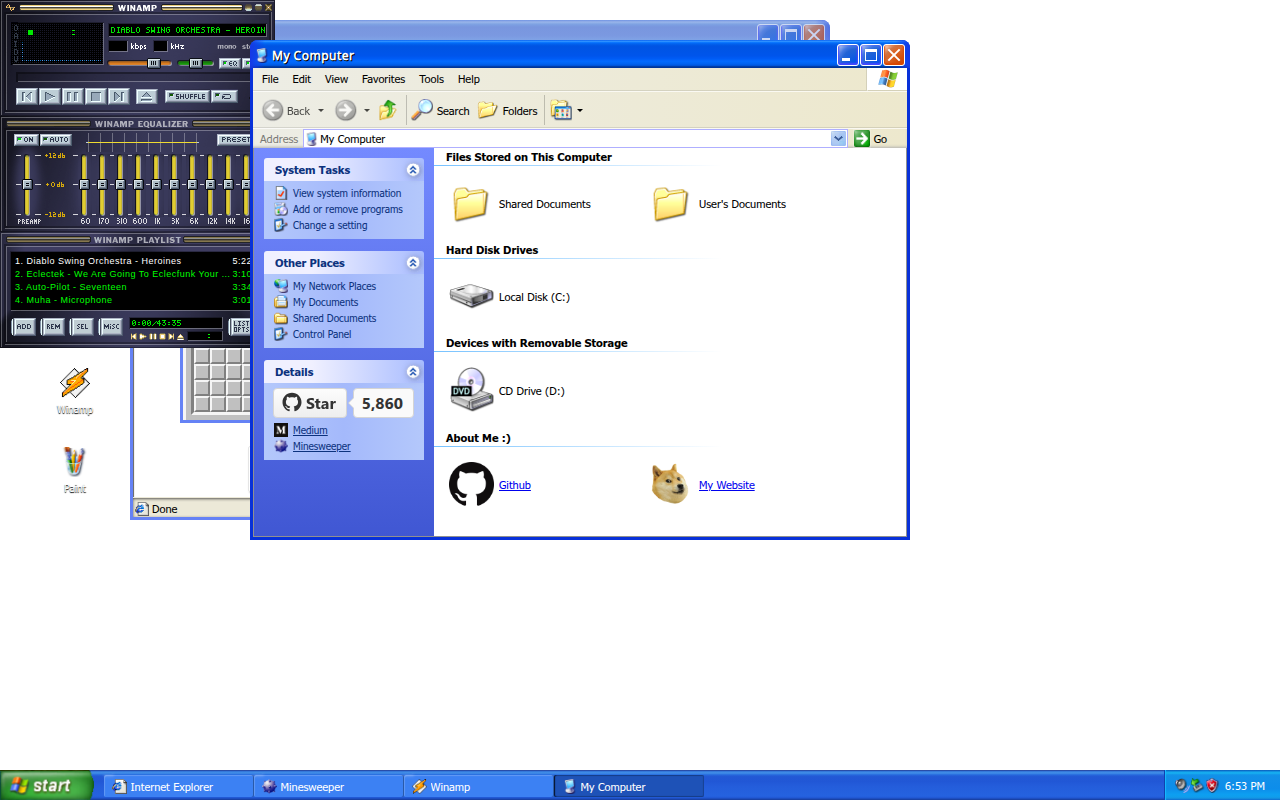Screen dimensions: 1280x800
Task: Click the Medium link in Details
Action: (310, 430)
